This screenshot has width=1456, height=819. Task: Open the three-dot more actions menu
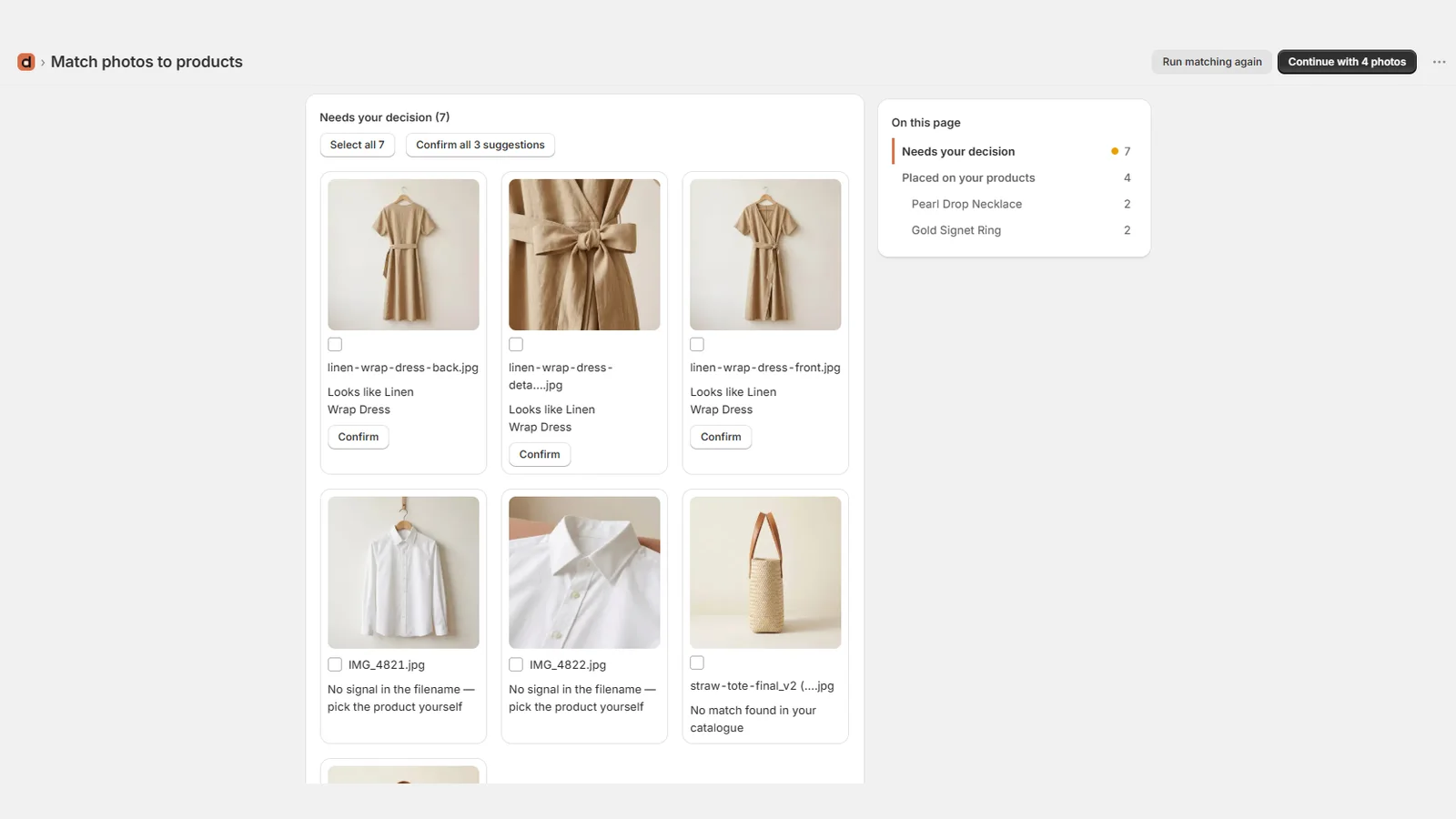(x=1439, y=62)
